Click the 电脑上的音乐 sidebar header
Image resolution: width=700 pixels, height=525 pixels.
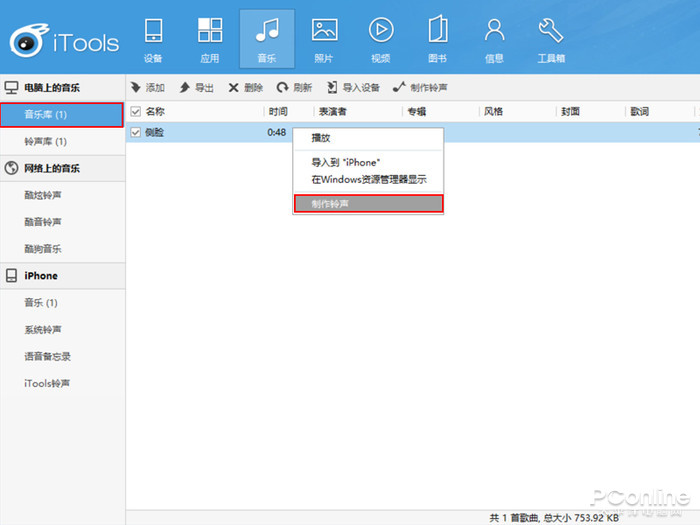click(62, 88)
